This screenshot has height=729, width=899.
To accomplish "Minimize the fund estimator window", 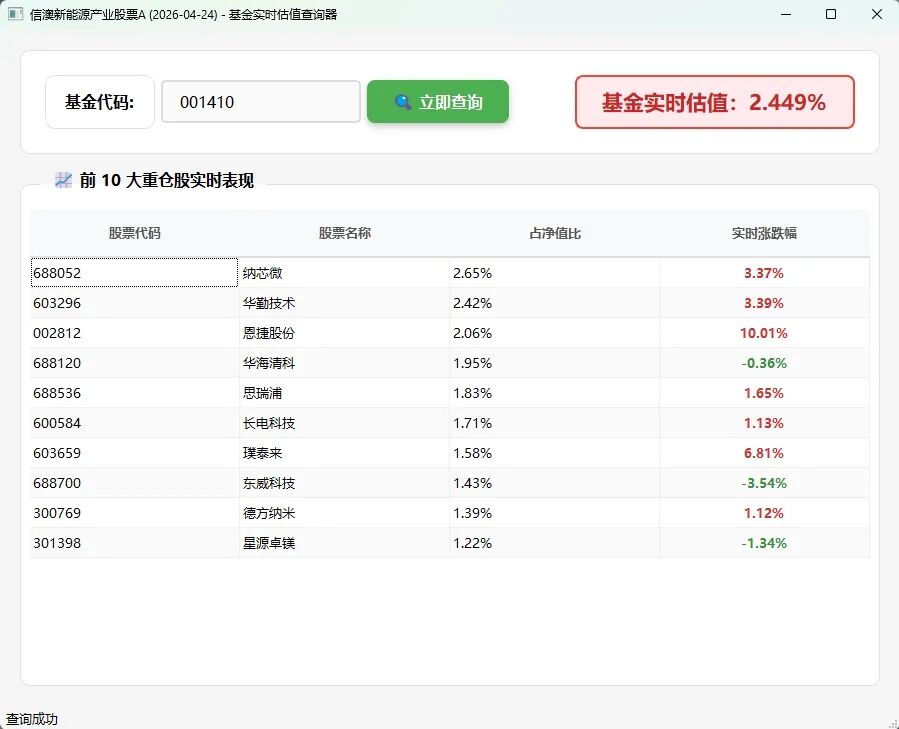I will (786, 14).
